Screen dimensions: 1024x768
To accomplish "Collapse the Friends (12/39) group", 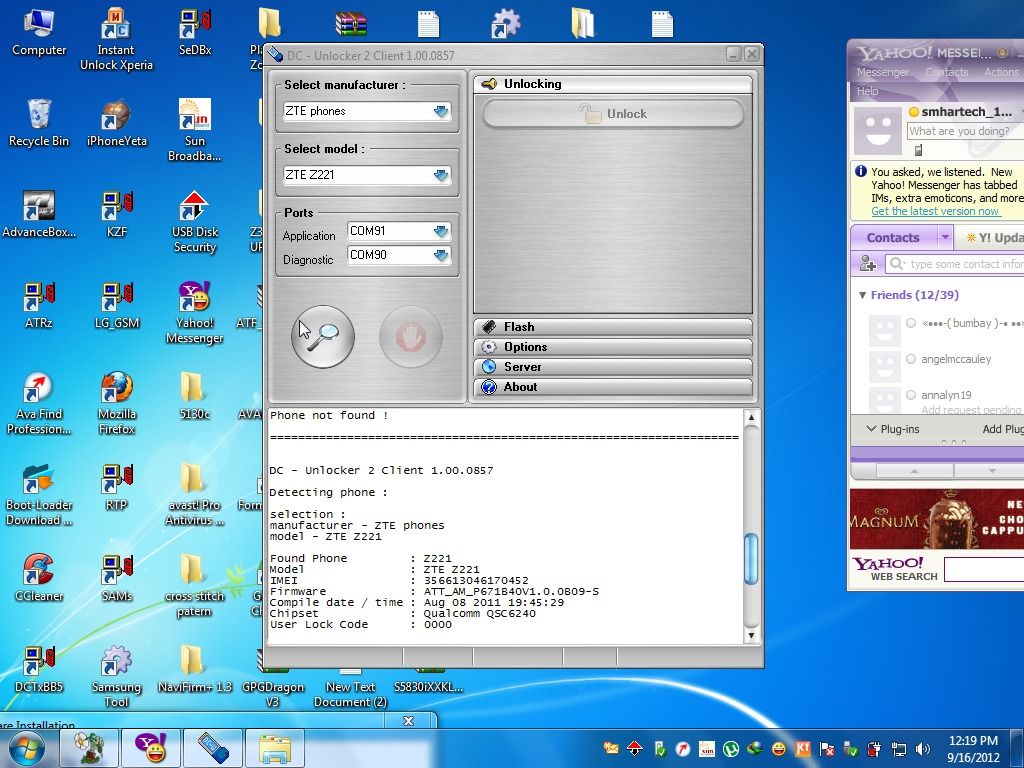I will click(863, 295).
